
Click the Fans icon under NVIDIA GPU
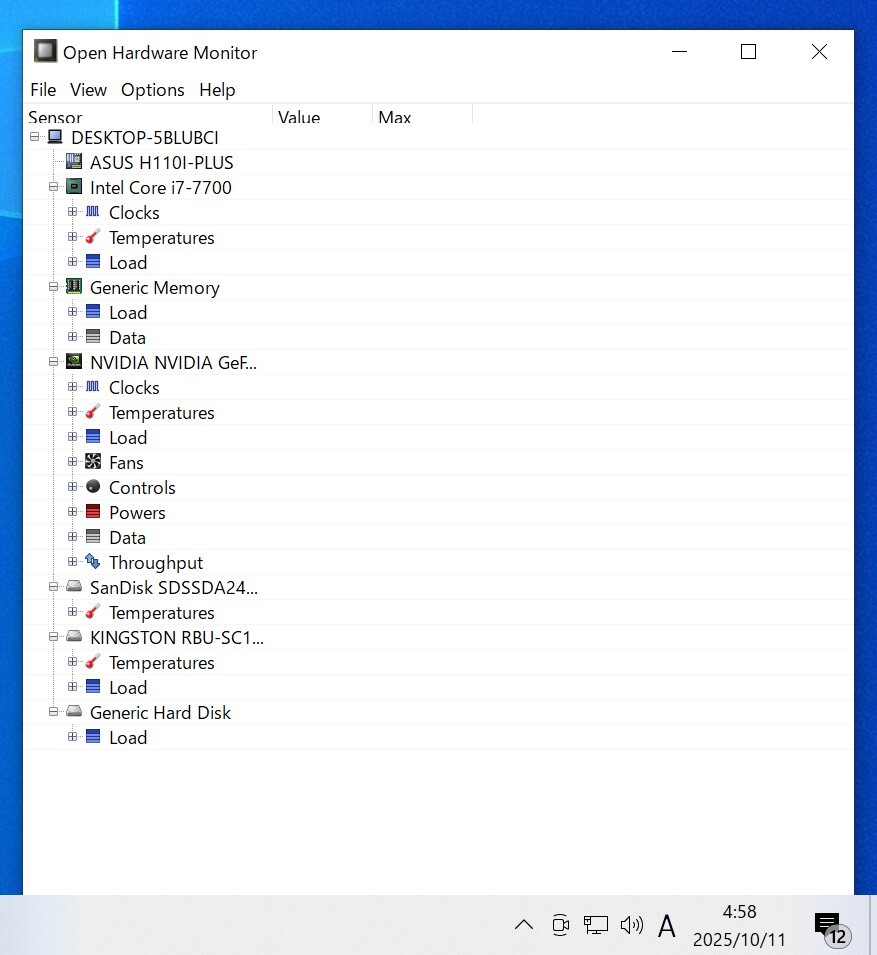pos(93,461)
